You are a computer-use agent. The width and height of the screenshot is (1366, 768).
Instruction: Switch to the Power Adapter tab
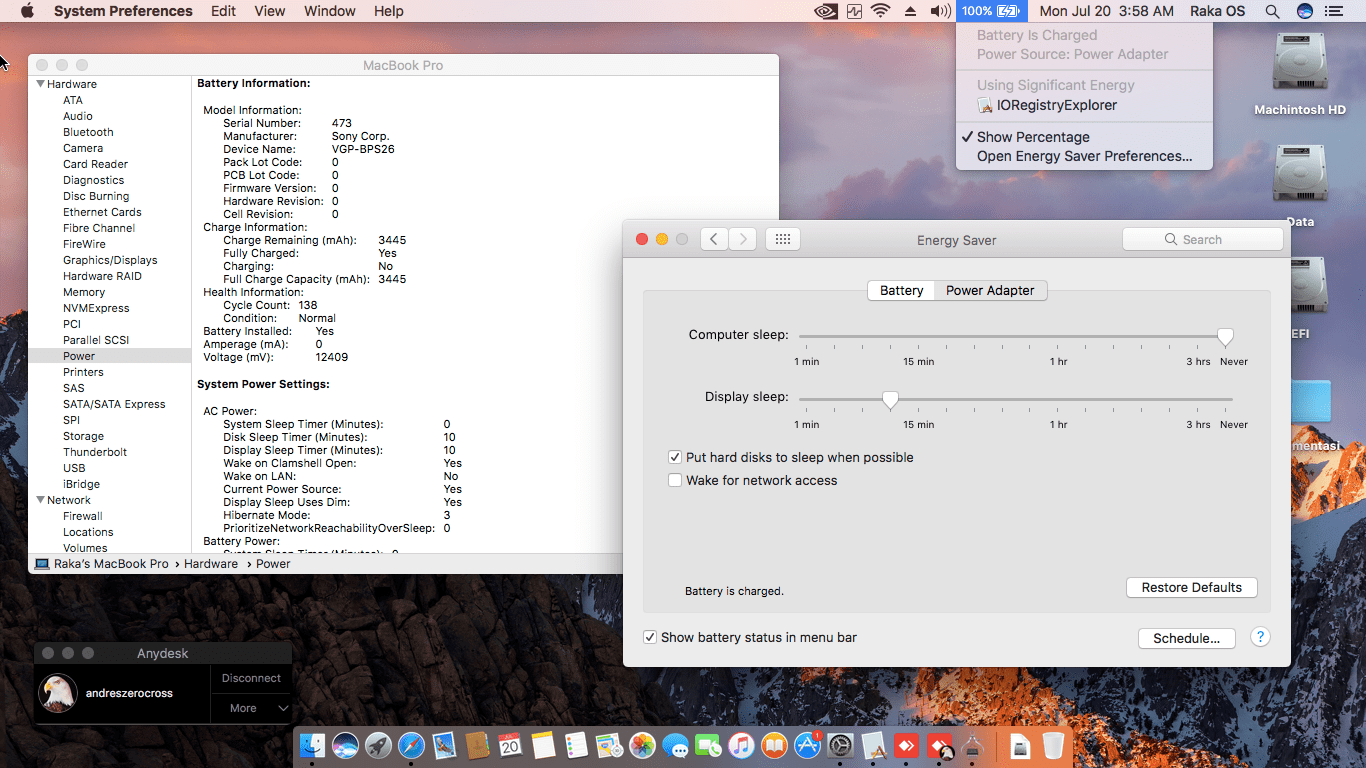990,290
